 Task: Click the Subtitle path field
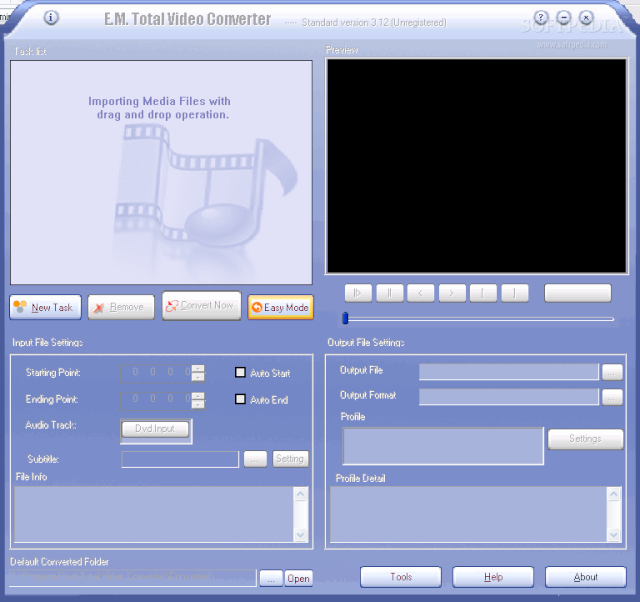[180, 459]
